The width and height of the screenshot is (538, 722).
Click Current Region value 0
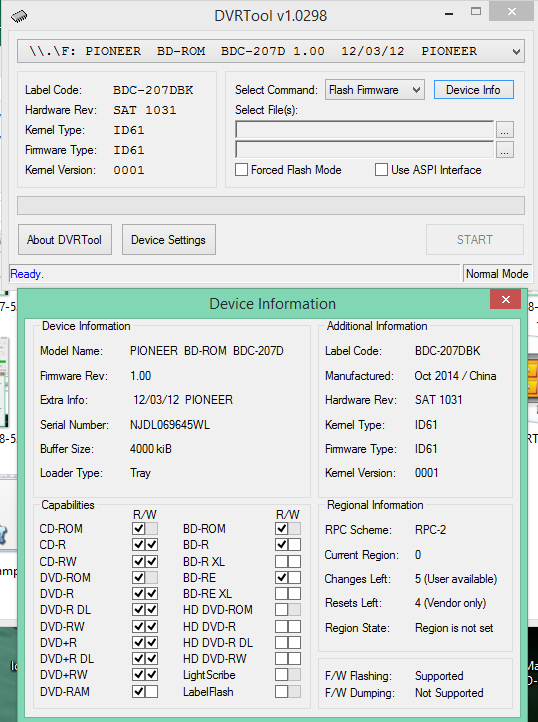[418, 554]
